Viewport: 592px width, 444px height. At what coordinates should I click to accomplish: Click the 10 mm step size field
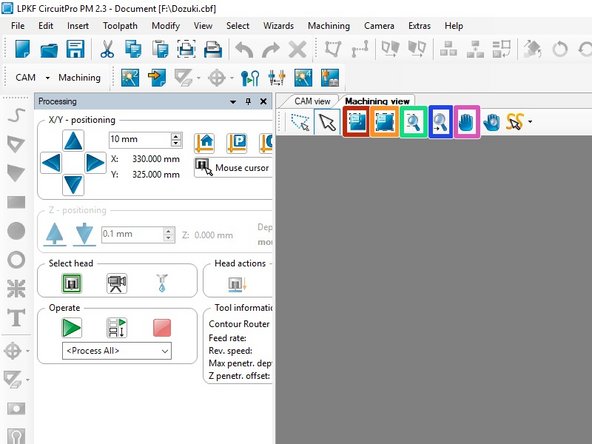[x=140, y=139]
